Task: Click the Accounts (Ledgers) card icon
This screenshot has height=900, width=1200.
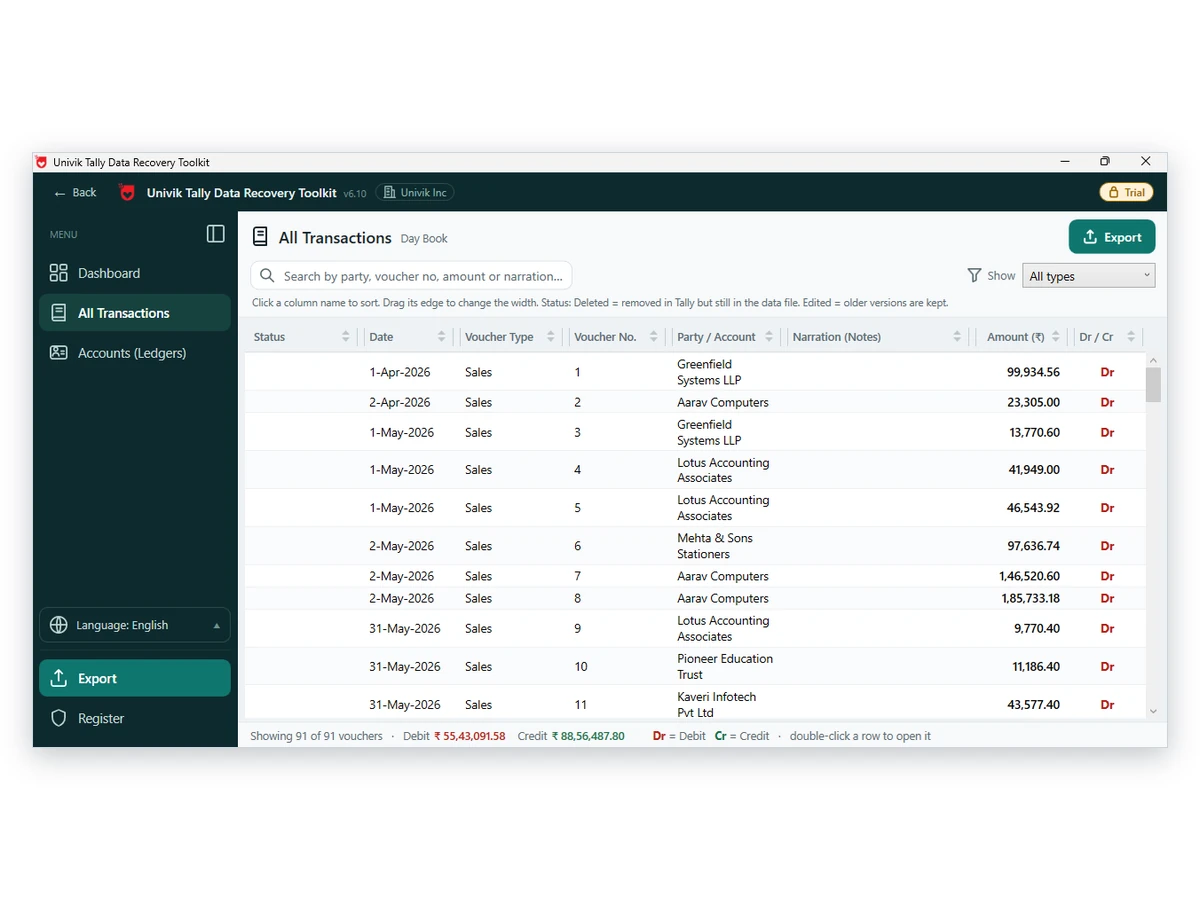Action: [59, 353]
